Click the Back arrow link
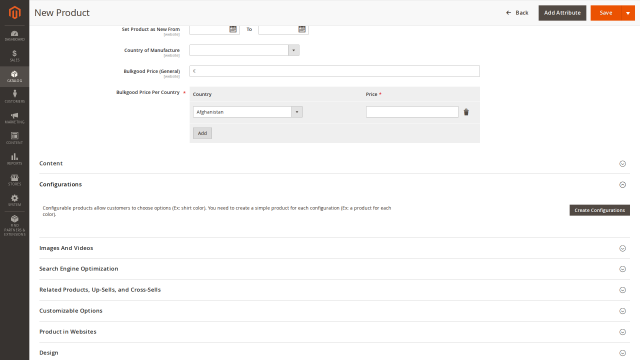 coord(517,13)
